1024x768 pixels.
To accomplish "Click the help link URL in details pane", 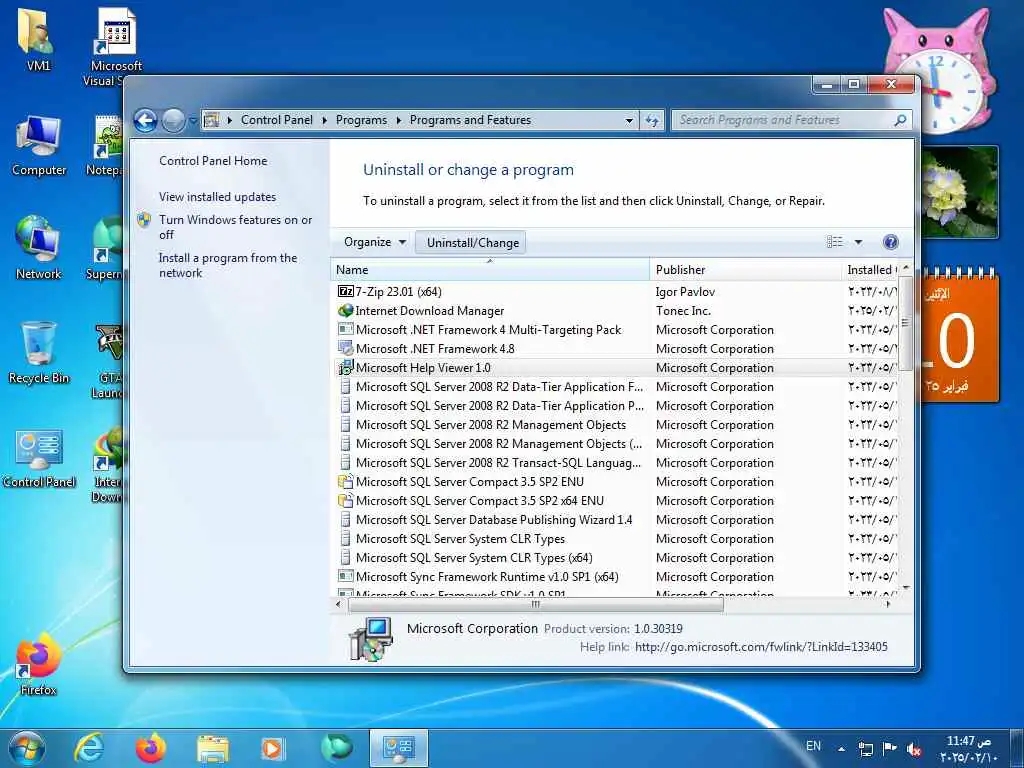I will 761,647.
